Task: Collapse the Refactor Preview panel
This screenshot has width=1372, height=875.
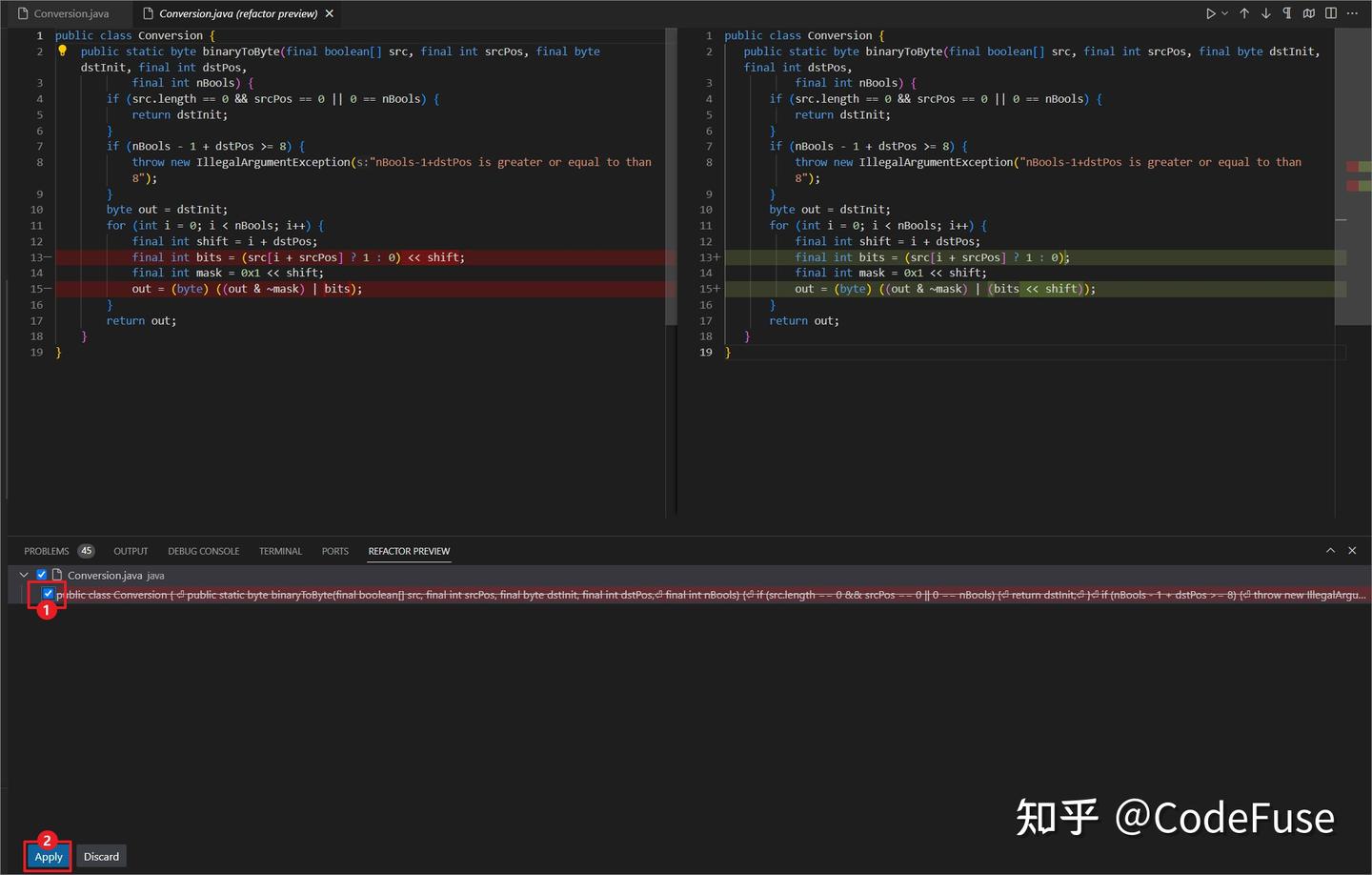Action: click(x=1331, y=550)
